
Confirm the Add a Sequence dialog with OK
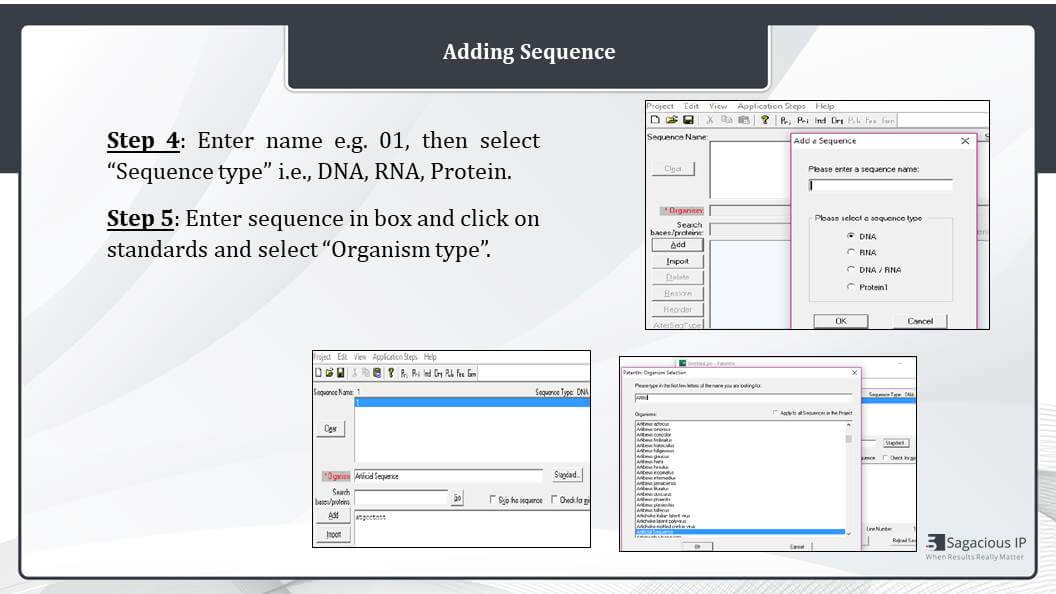coord(840,321)
